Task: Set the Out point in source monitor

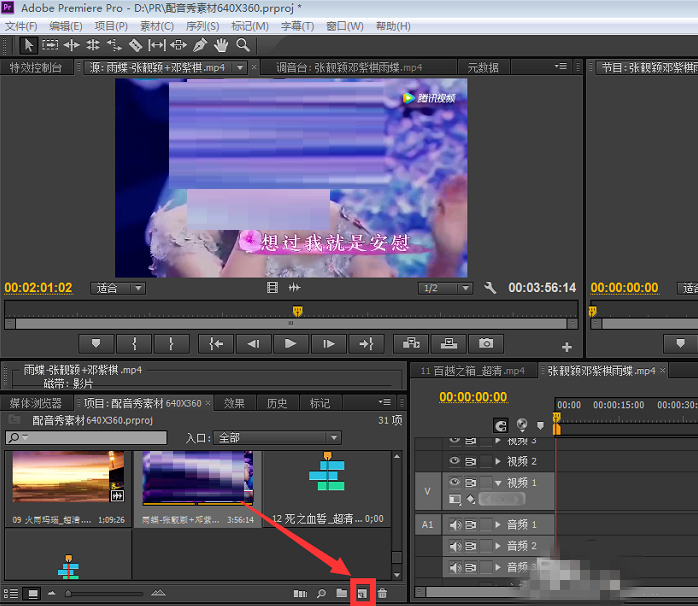Action: point(171,344)
